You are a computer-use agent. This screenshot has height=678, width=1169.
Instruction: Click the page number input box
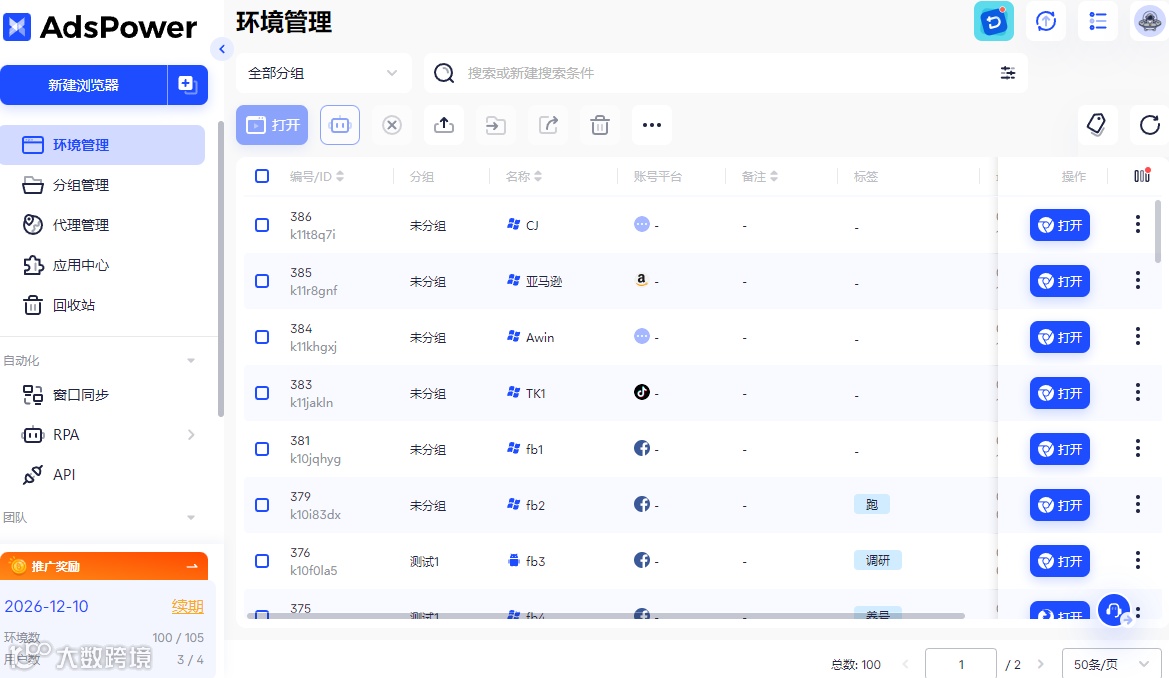click(x=960, y=664)
